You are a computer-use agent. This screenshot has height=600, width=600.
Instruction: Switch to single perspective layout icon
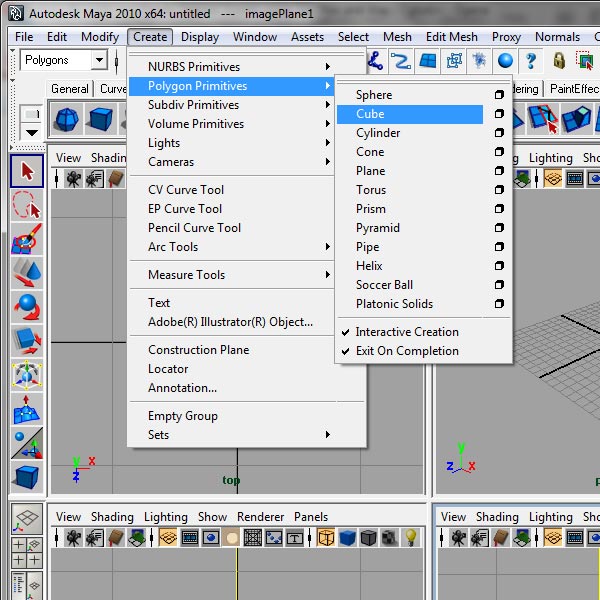point(27,519)
